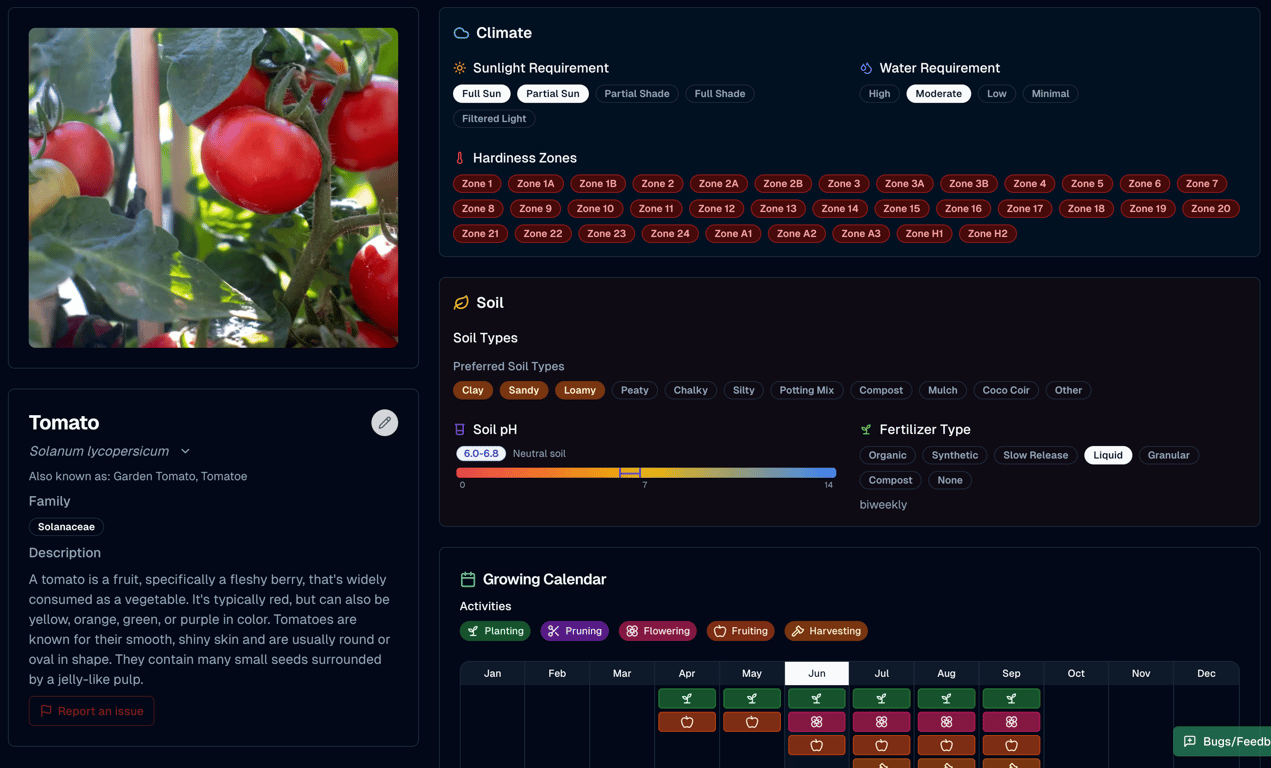Expand the Solanum lycopersicum name chevron
Viewport: 1271px width, 768px height.
(185, 451)
